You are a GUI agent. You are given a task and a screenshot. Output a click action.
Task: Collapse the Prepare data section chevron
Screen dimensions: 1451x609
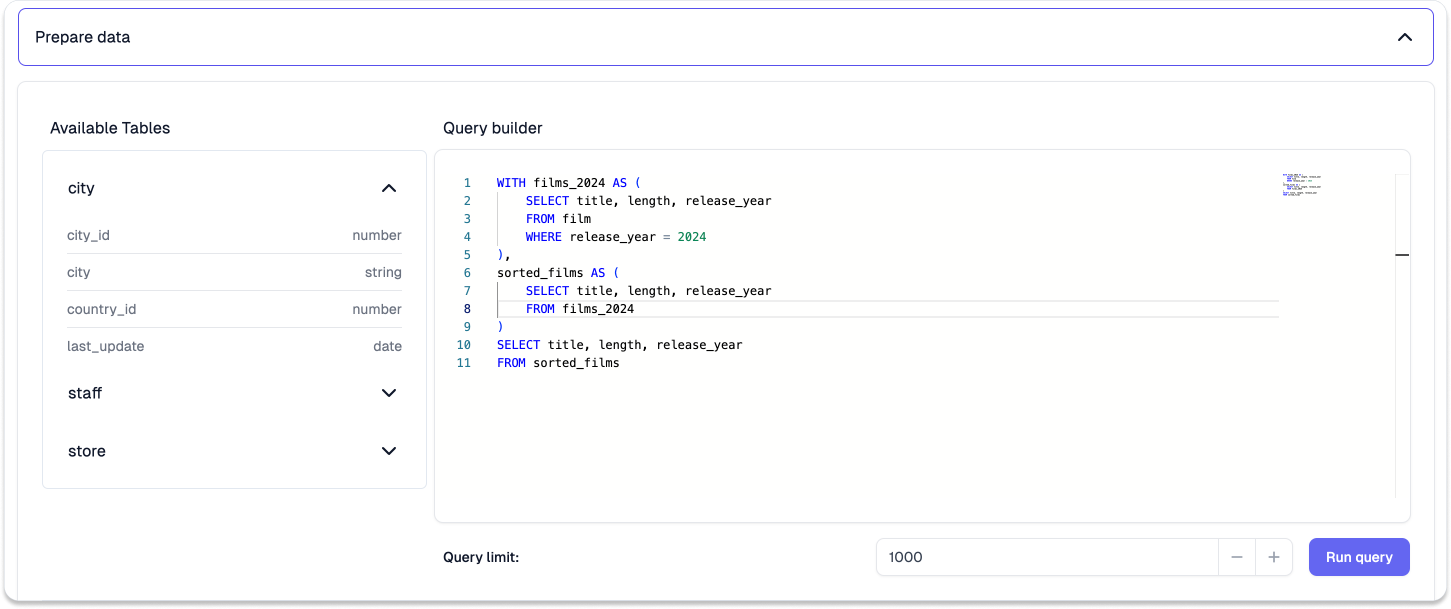tap(1404, 37)
